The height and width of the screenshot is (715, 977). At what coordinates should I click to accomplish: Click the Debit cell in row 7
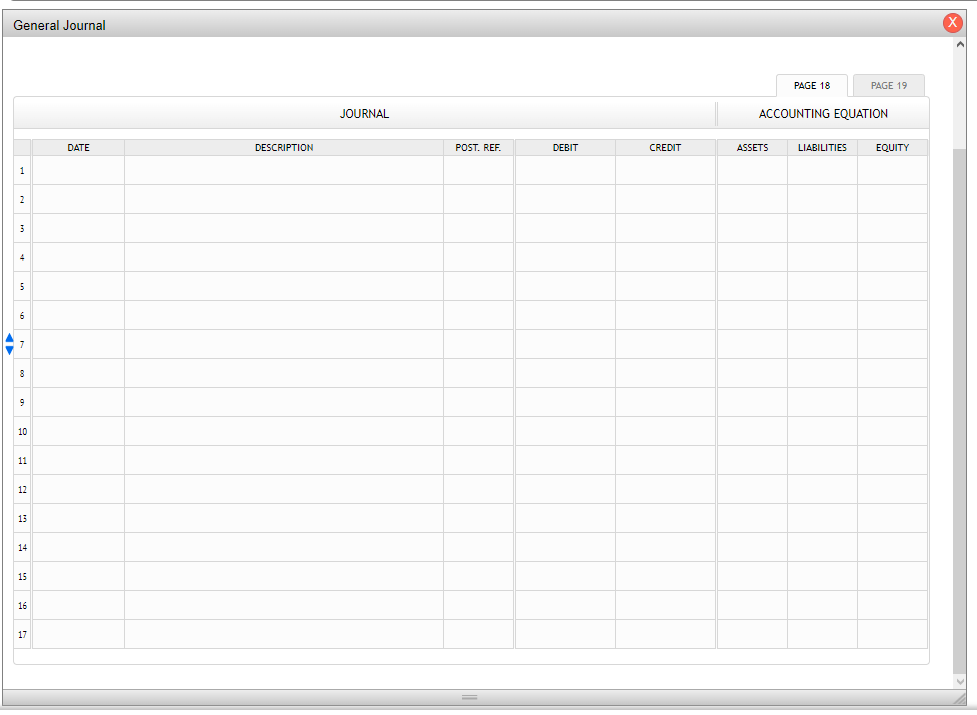coord(565,344)
